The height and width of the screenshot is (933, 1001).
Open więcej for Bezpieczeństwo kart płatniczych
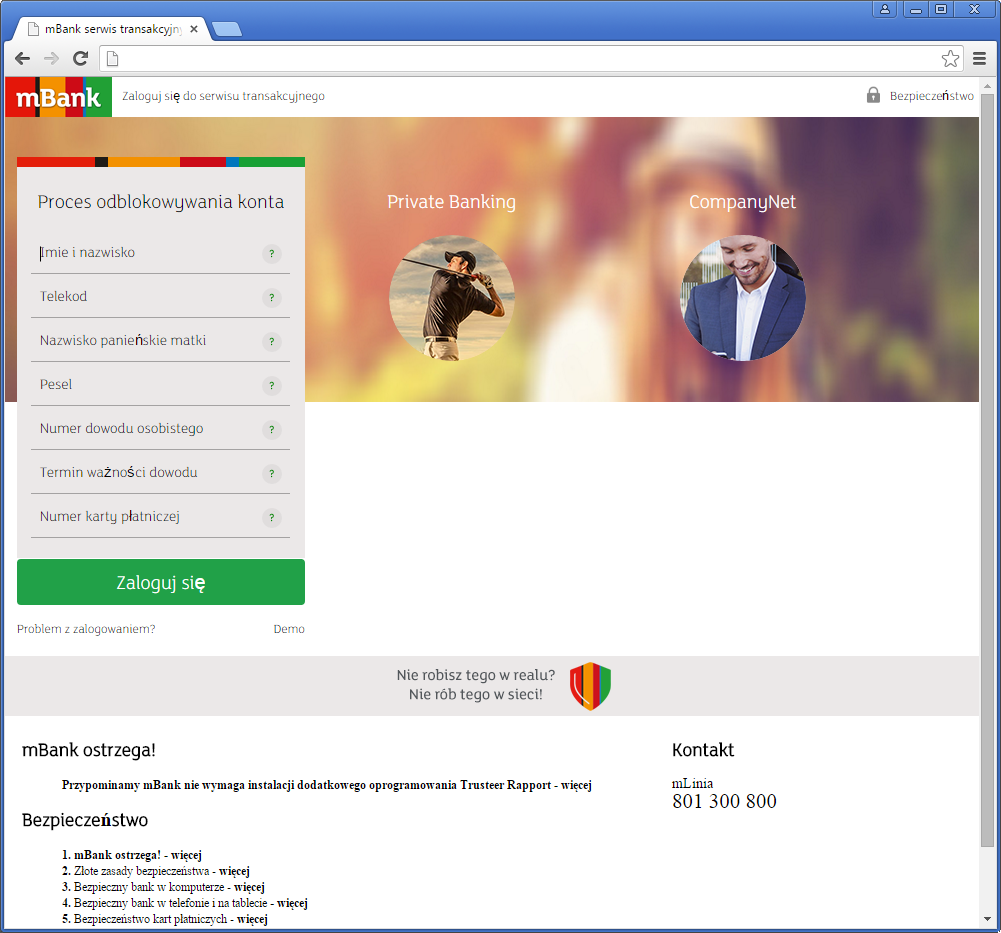(252, 919)
